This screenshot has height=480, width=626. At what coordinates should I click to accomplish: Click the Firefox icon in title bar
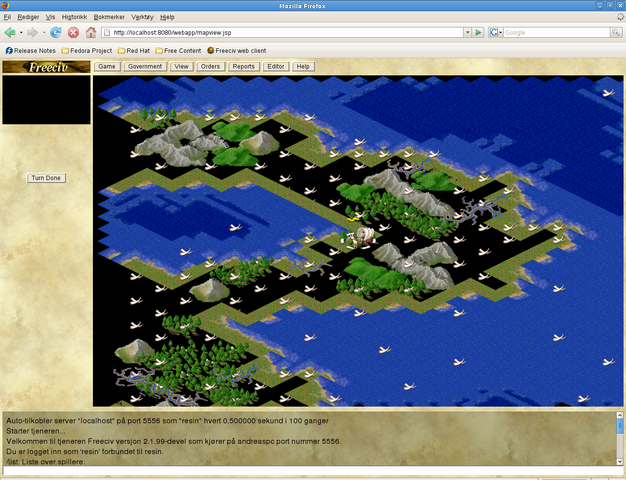pyautogui.click(x=5, y=5)
